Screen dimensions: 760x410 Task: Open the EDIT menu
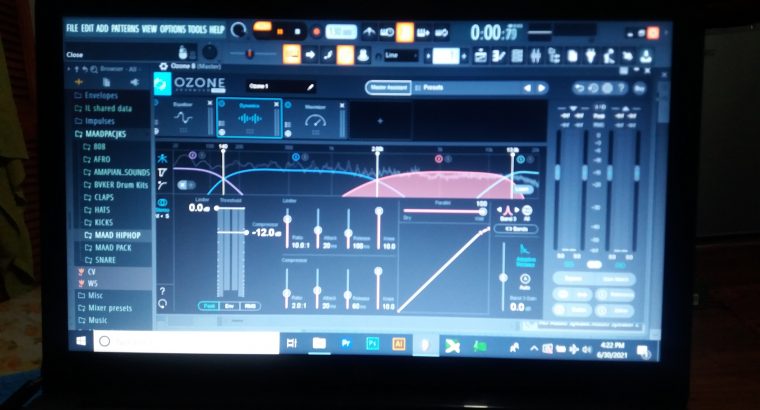pos(87,29)
